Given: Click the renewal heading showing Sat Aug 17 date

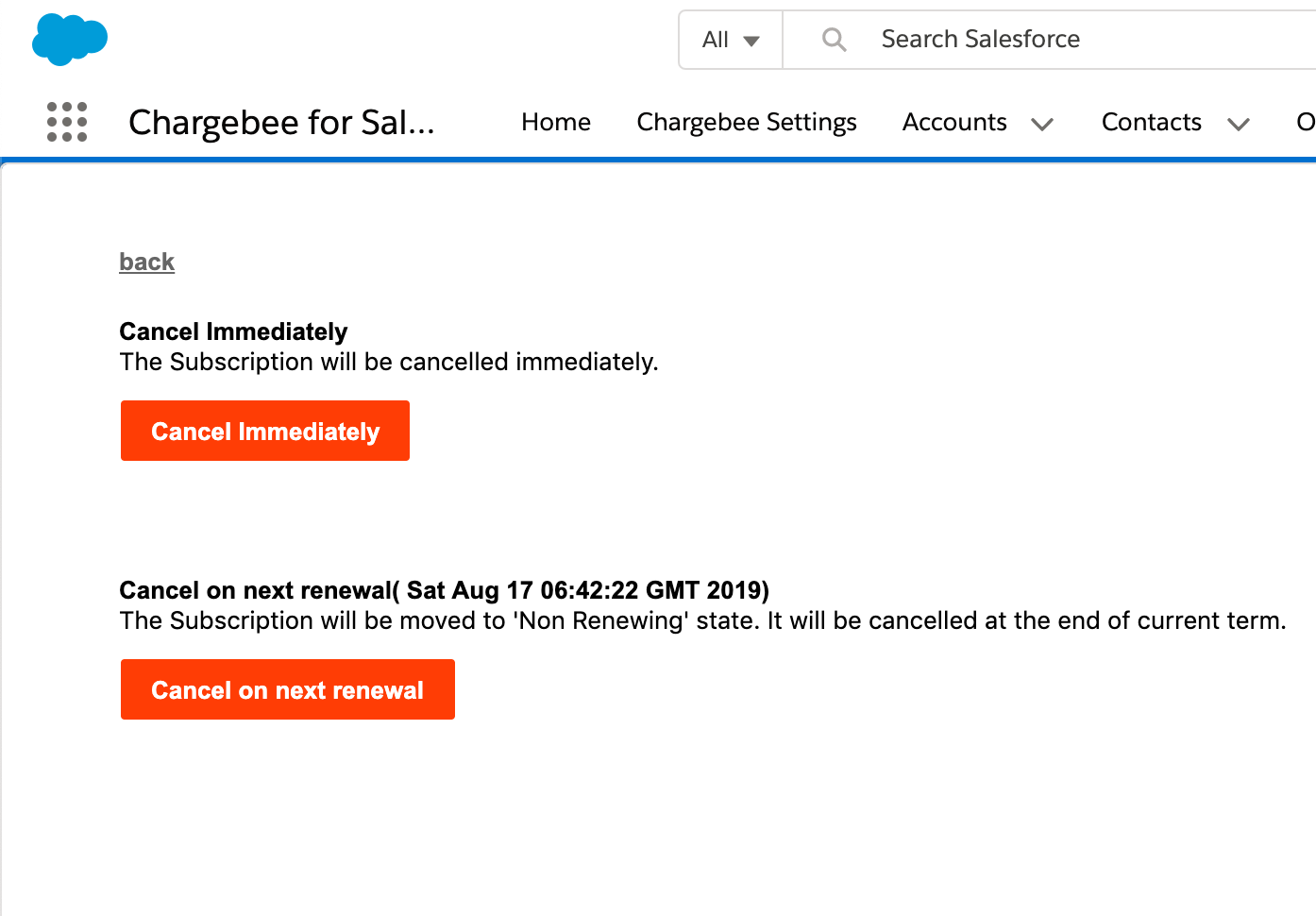Looking at the screenshot, I should (x=444, y=590).
